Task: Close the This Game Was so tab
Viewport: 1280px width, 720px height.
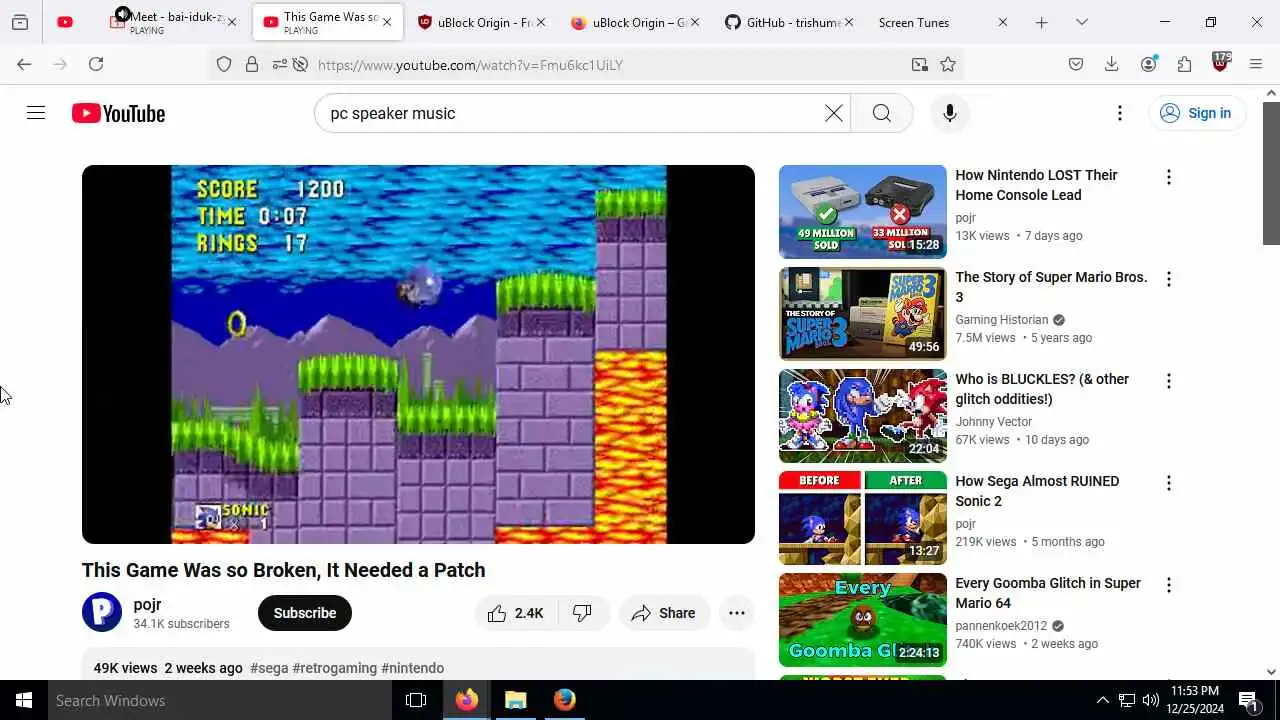Action: (x=387, y=22)
